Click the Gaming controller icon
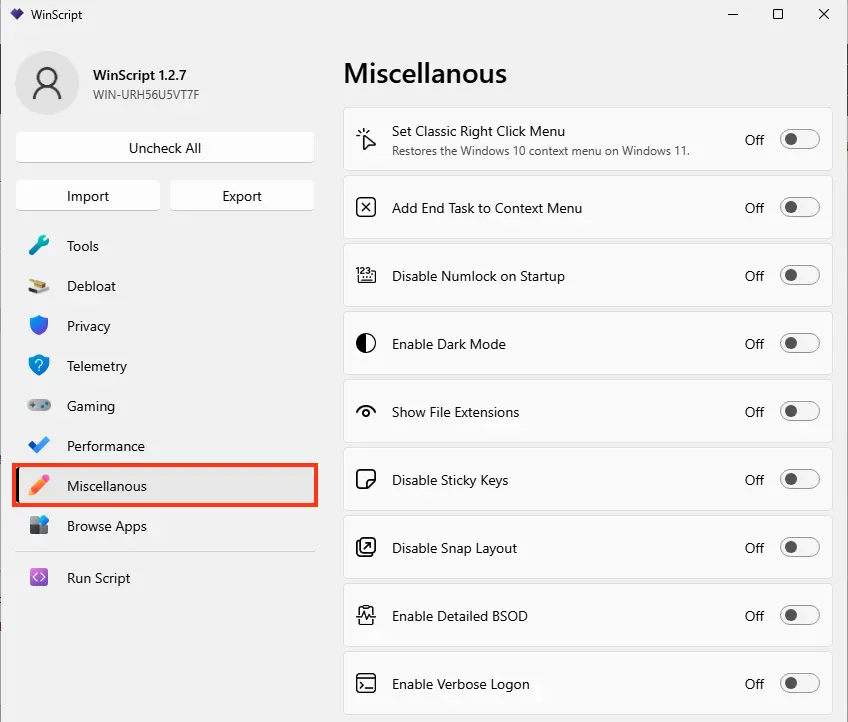The width and height of the screenshot is (848, 722). click(39, 406)
